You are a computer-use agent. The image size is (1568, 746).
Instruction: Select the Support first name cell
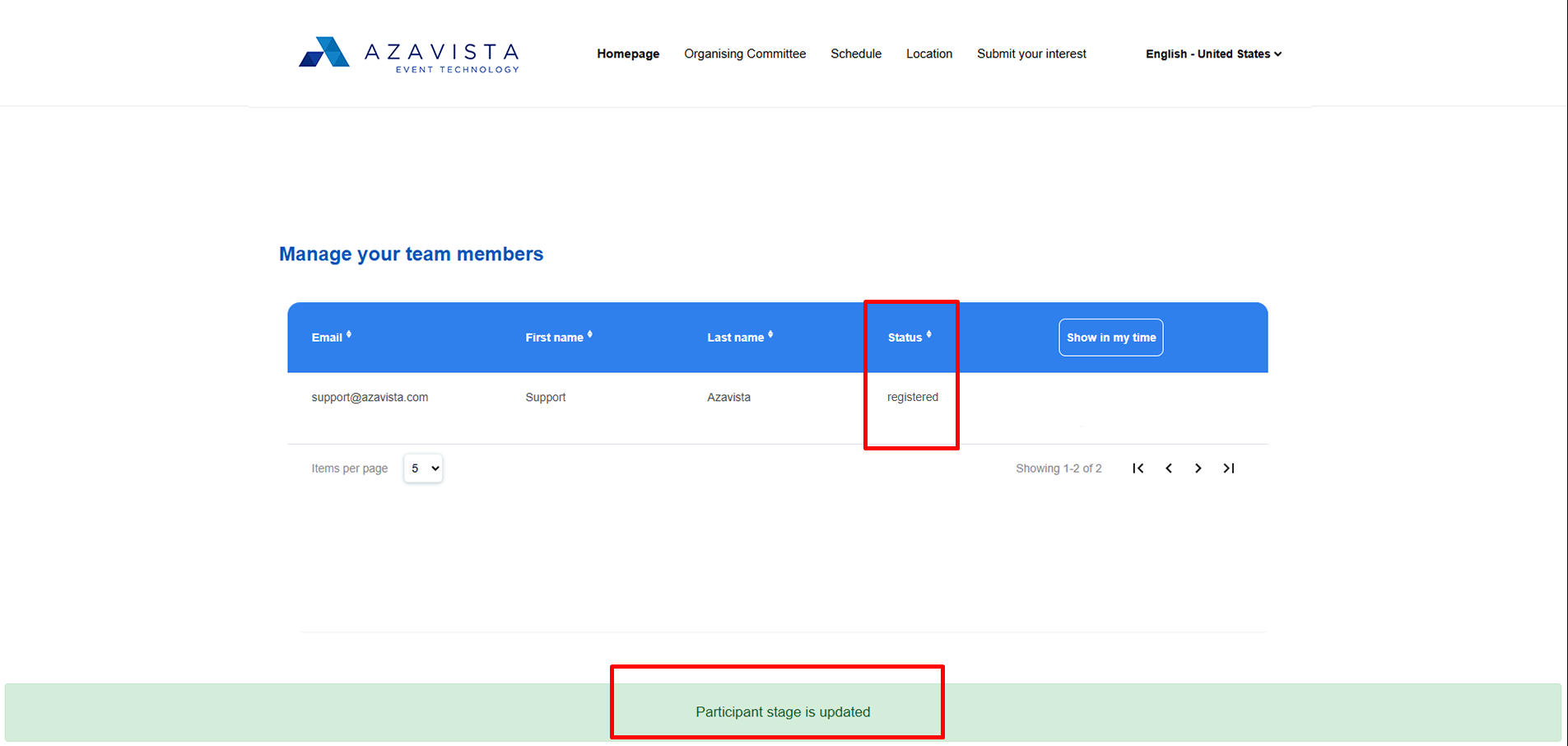[546, 397]
